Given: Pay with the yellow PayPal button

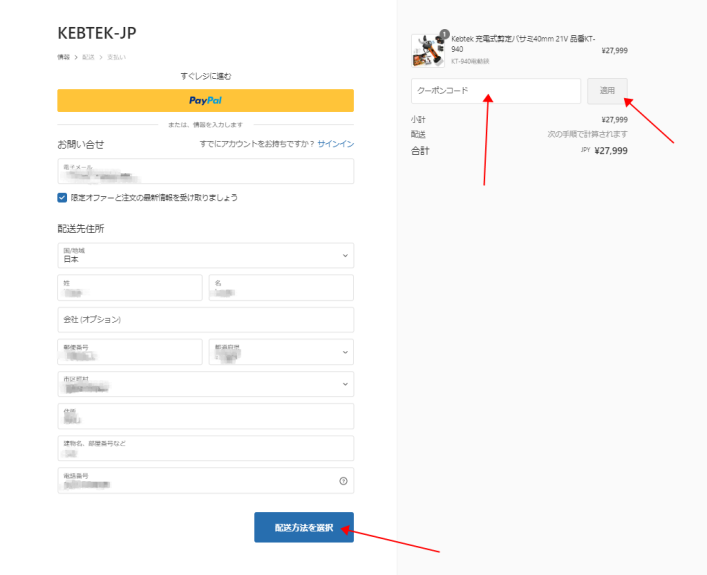Looking at the screenshot, I should click(205, 100).
